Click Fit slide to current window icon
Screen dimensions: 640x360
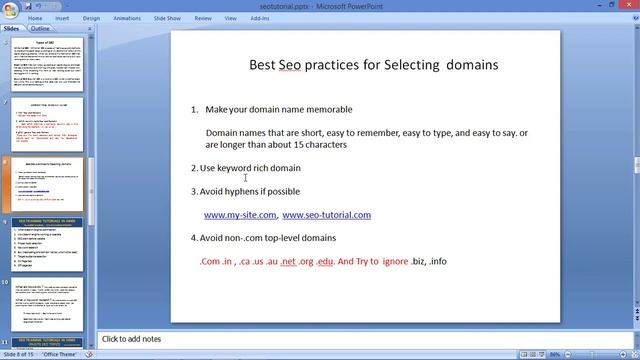click(634, 354)
